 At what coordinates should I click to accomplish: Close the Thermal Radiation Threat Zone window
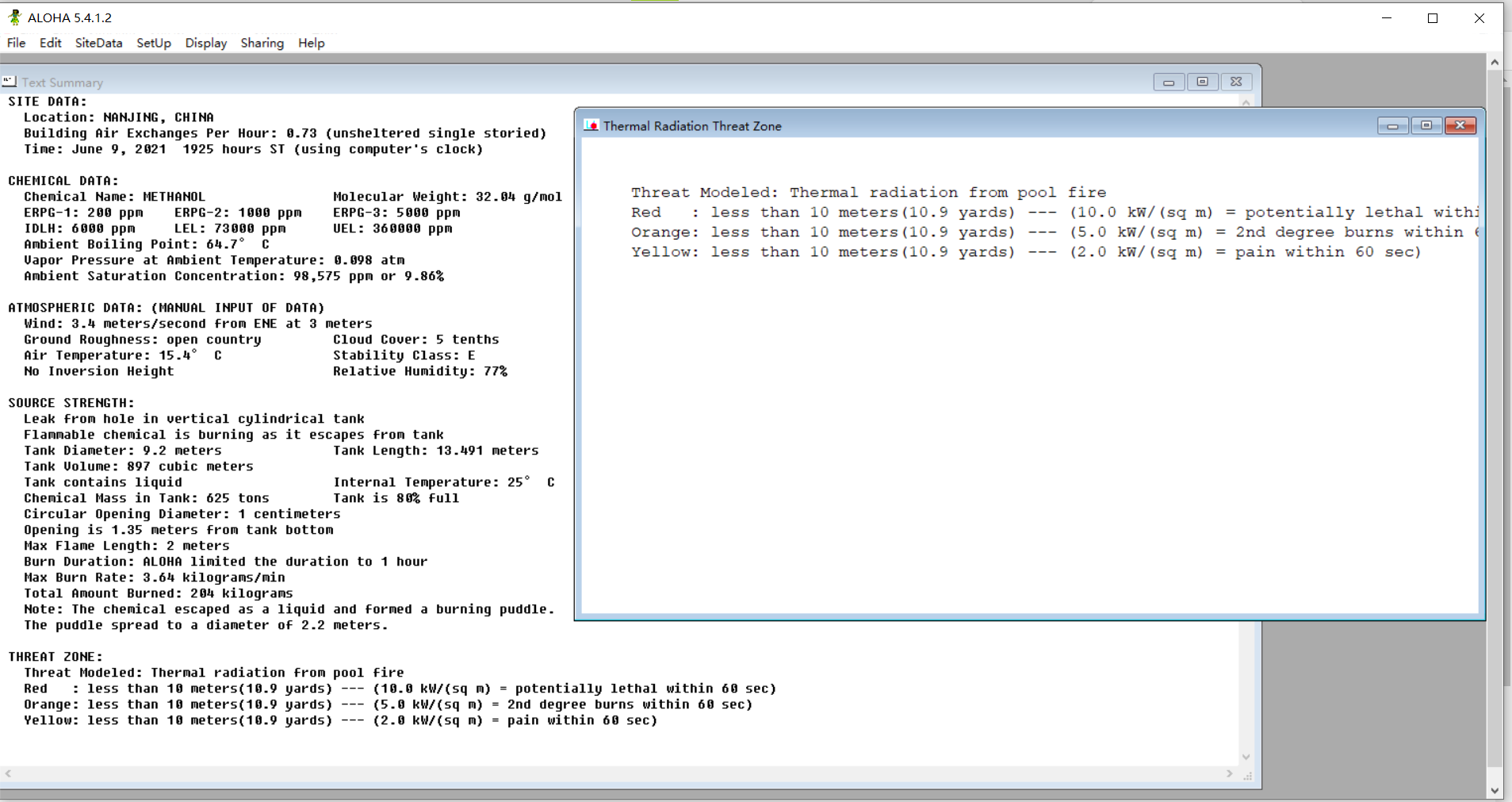[1460, 125]
